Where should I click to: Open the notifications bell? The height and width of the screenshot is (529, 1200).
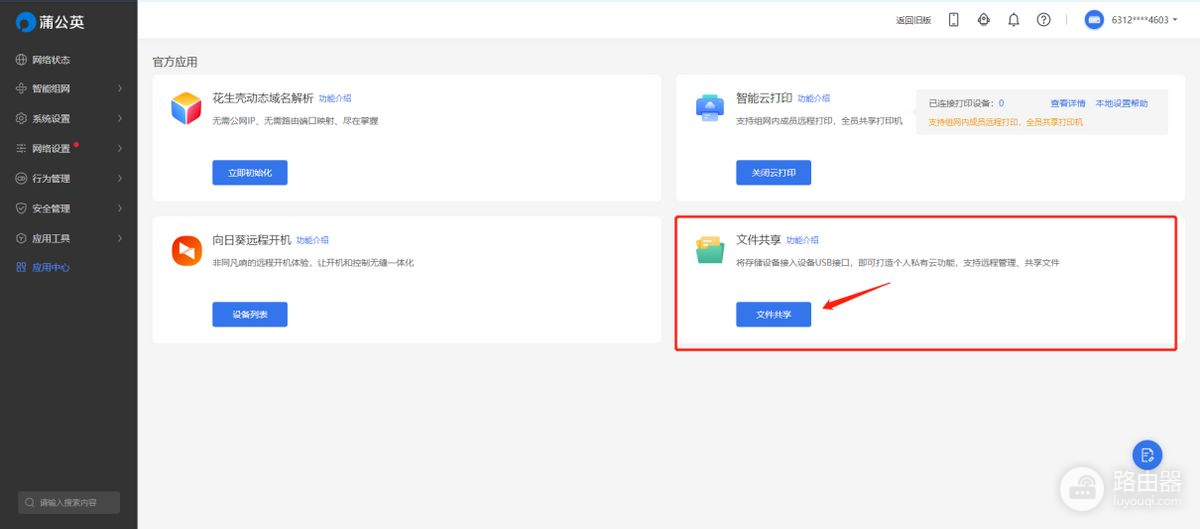click(x=1013, y=20)
